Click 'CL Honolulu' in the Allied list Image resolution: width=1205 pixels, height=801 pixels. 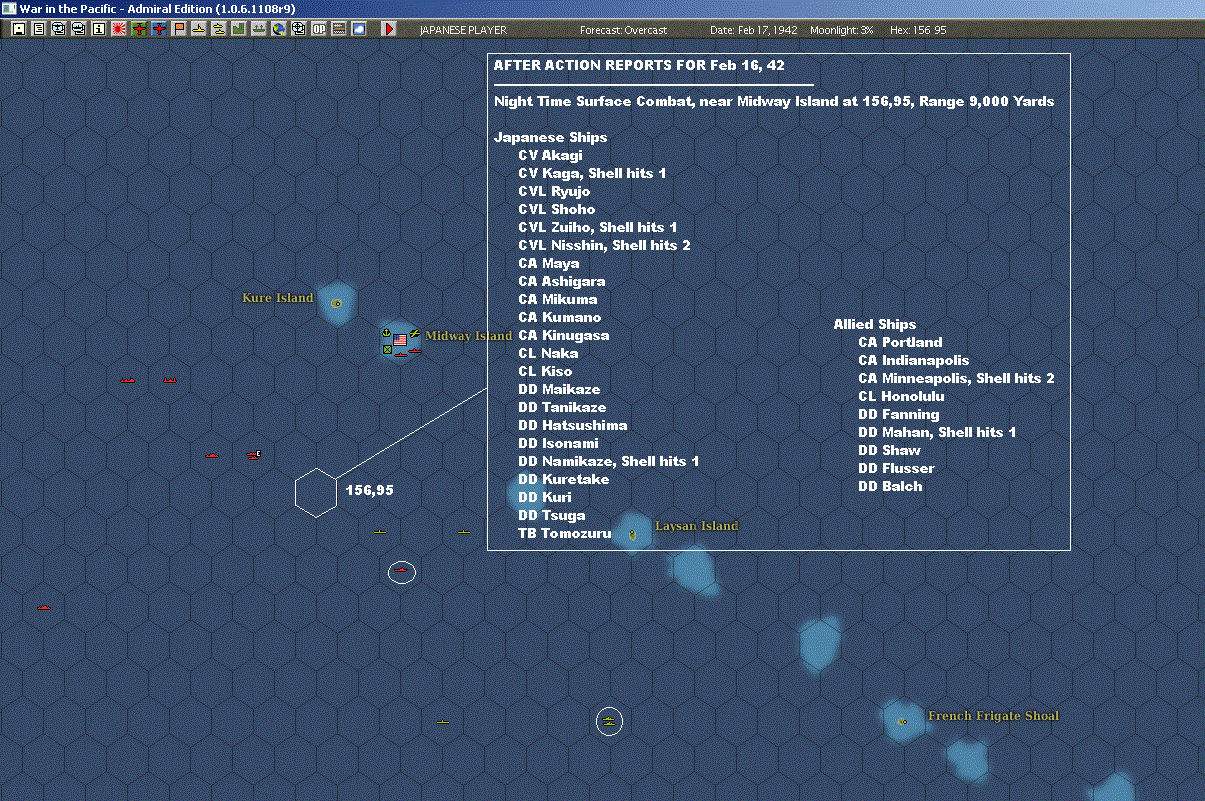[x=901, y=396]
